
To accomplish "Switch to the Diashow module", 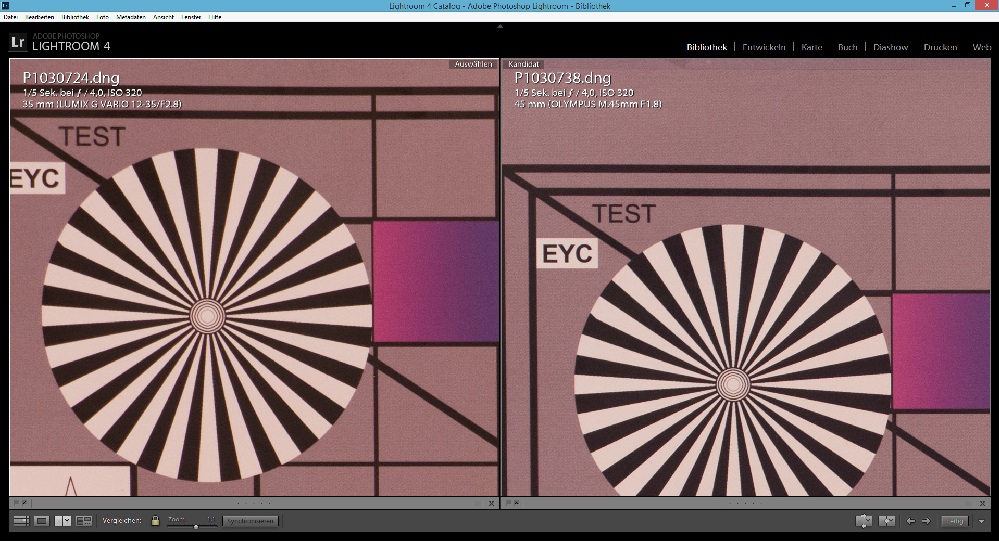I will click(890, 47).
